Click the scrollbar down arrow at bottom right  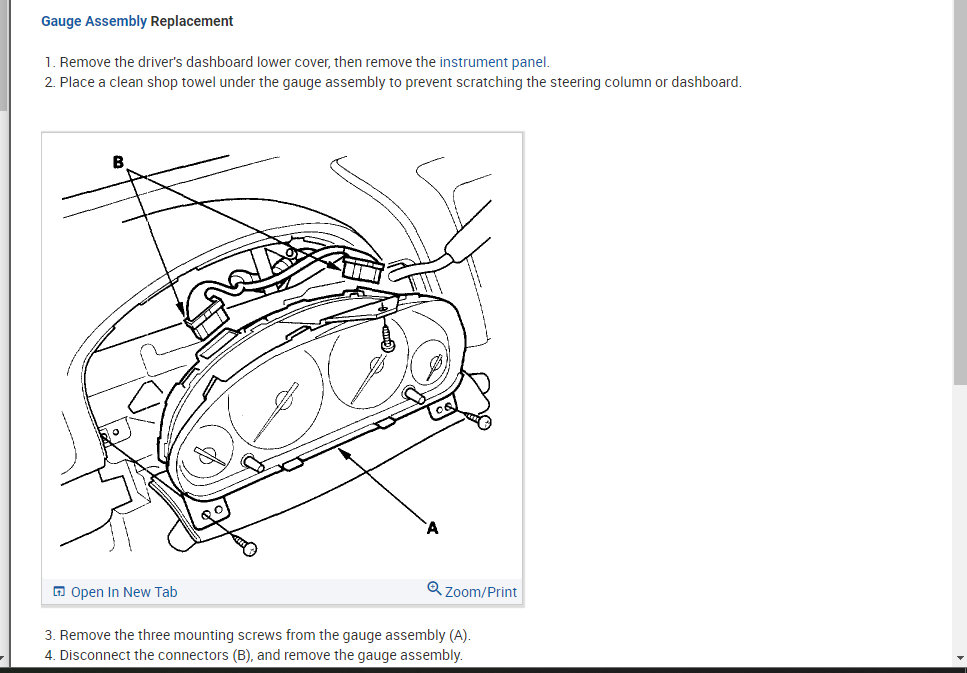(960, 659)
